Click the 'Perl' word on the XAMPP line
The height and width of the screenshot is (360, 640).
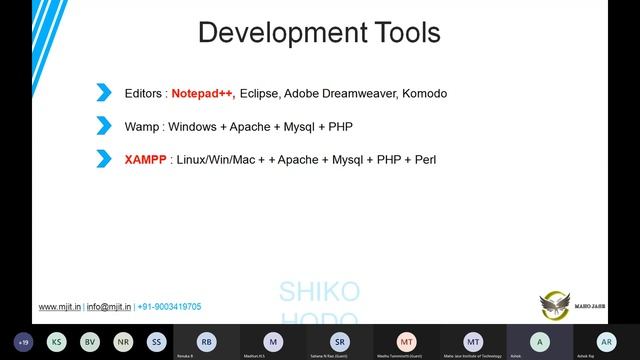[425, 160]
